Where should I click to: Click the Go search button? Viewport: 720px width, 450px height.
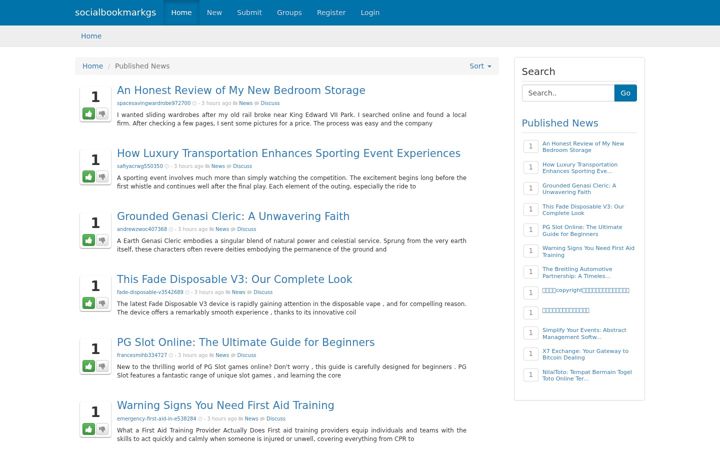point(625,93)
